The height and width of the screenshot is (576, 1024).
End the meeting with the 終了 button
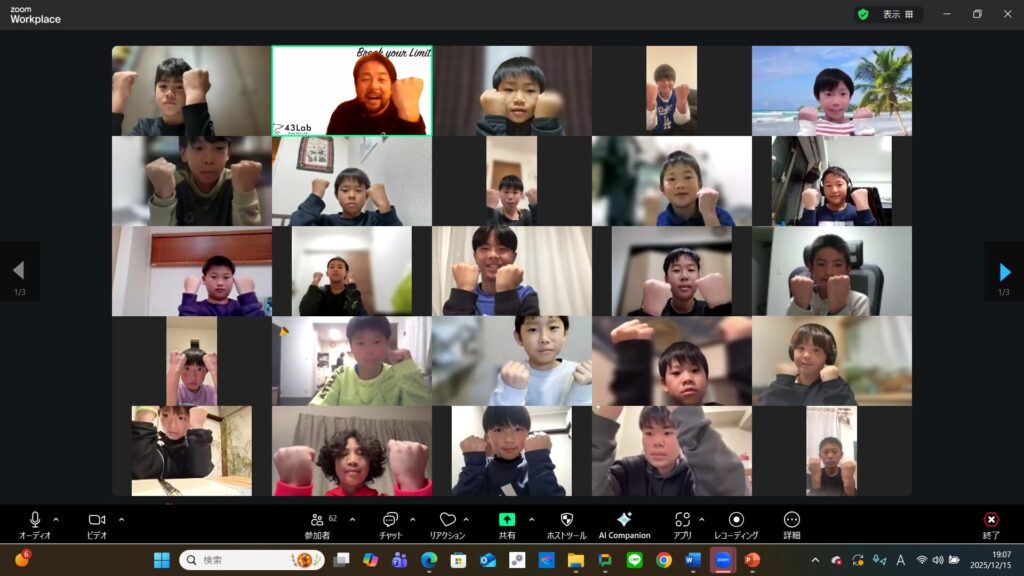point(990,520)
